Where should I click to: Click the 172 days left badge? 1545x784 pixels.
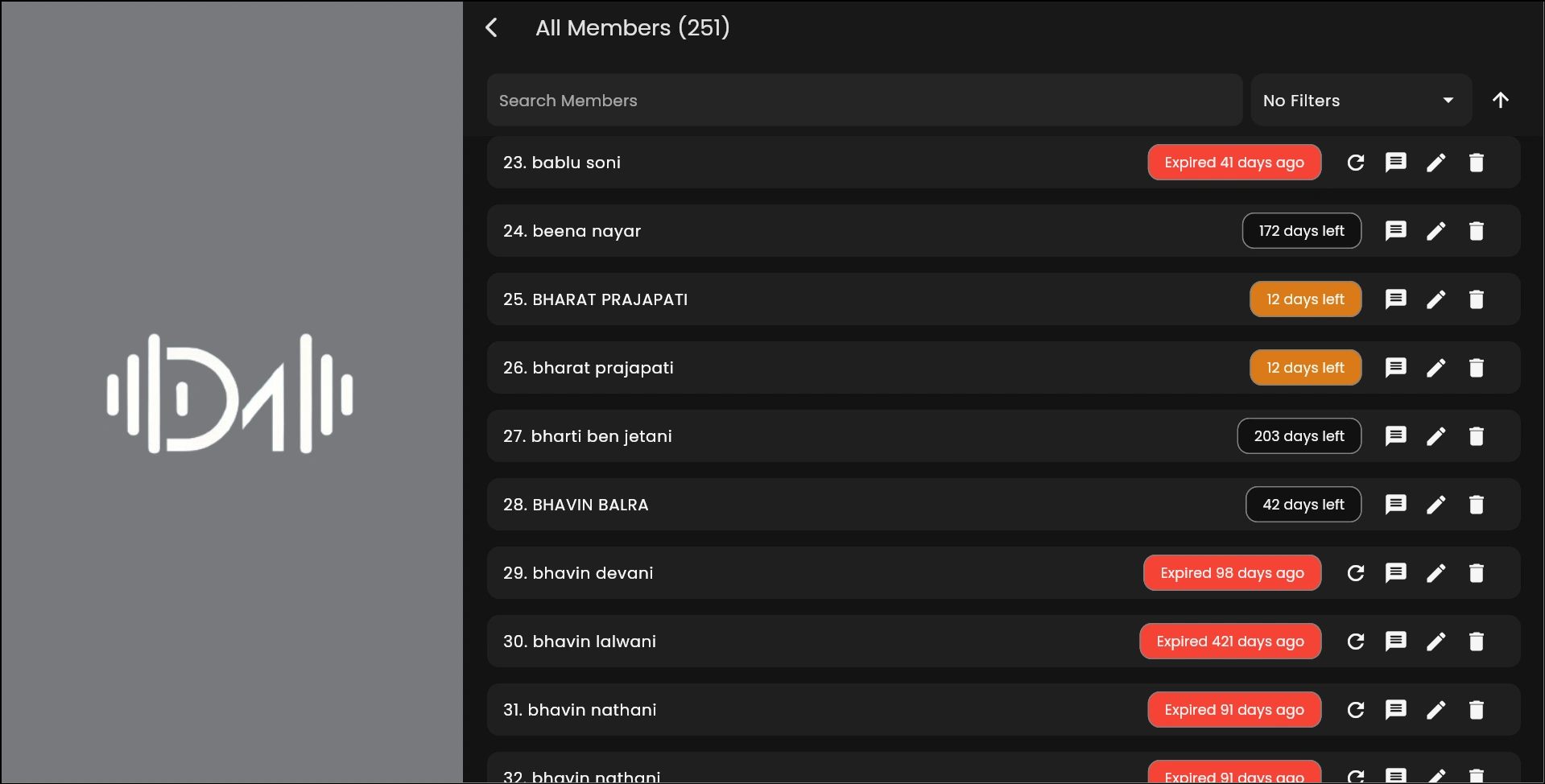click(1301, 231)
